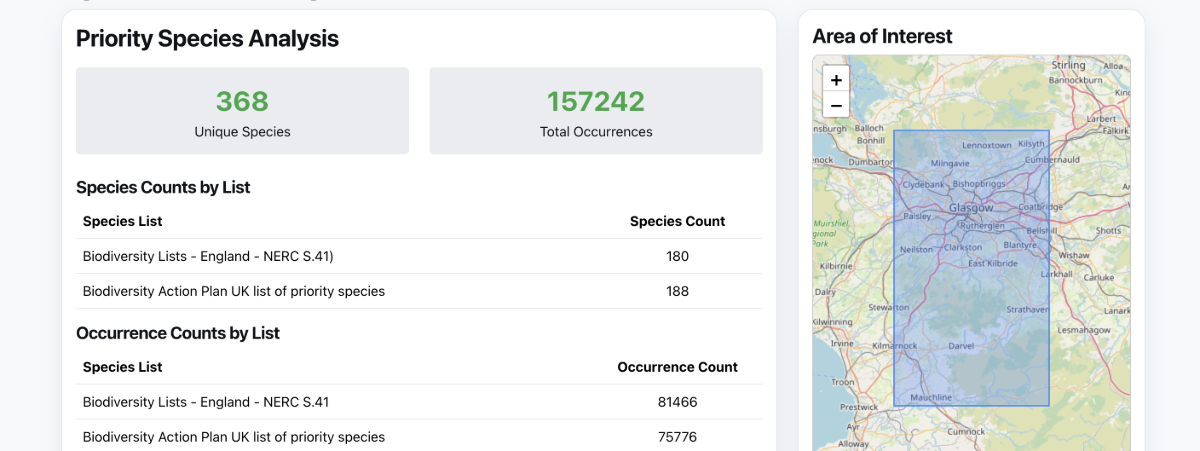Click the Kilmarnock label on the map

(895, 345)
